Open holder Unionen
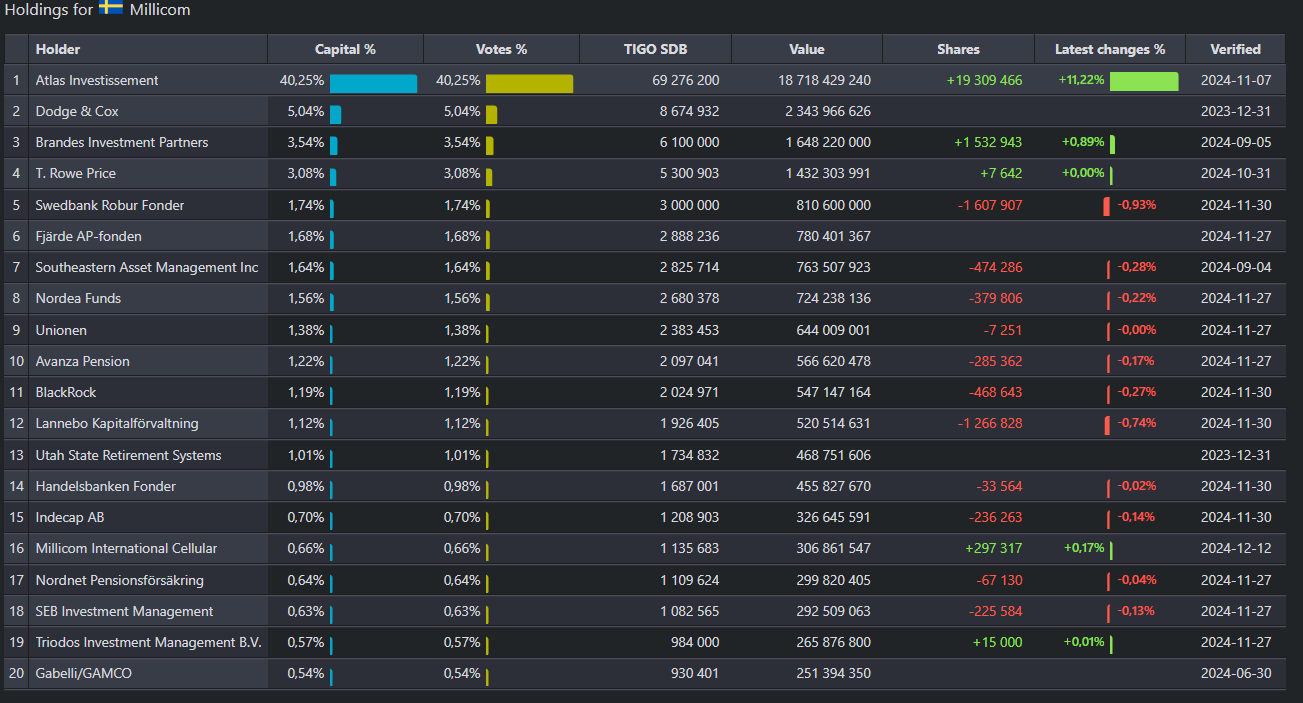Viewport: 1303px width, 703px height. (x=61, y=330)
